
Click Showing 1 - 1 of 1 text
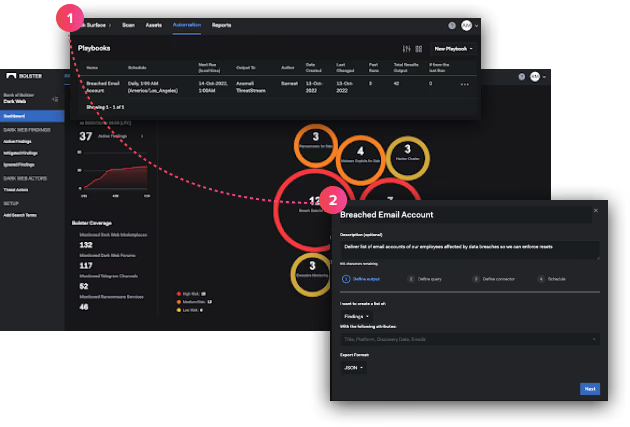click(x=105, y=108)
